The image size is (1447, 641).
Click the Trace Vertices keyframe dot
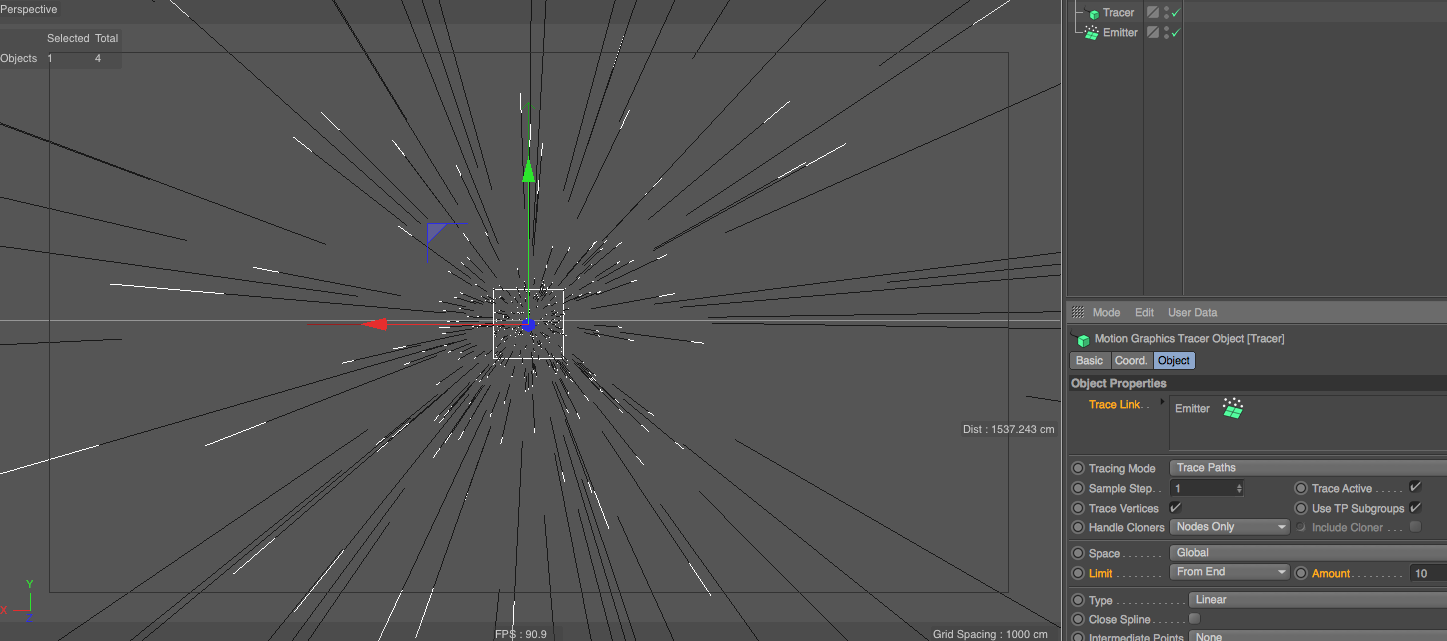(x=1078, y=508)
